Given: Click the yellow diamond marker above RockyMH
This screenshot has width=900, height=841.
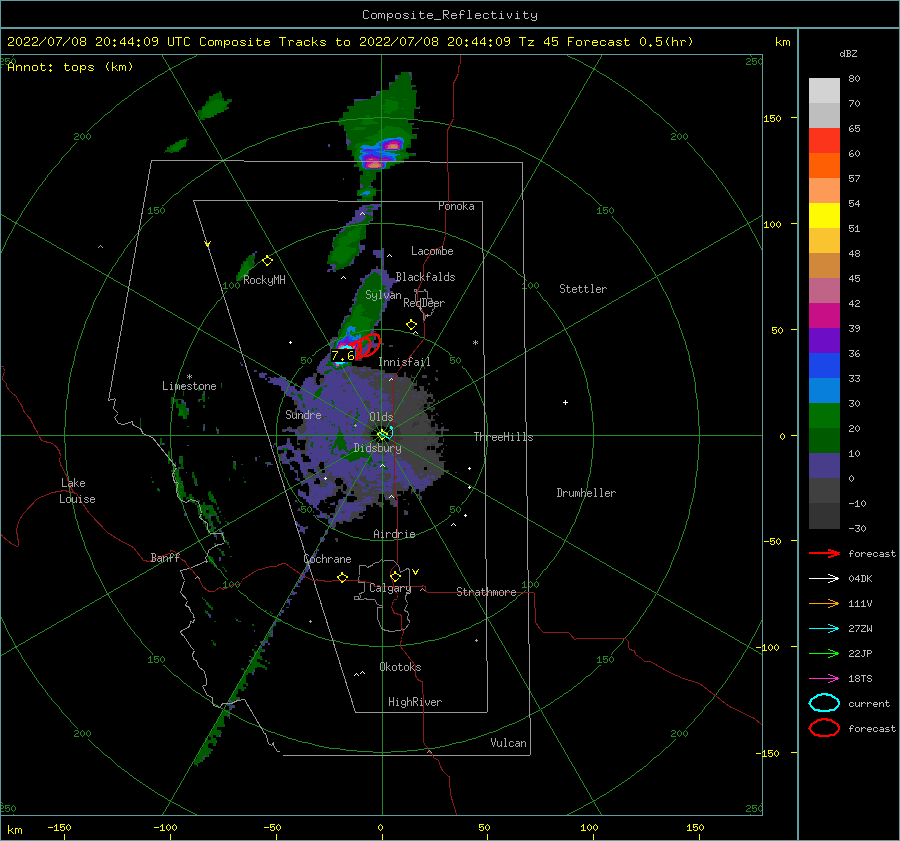Looking at the screenshot, I should (x=267, y=261).
